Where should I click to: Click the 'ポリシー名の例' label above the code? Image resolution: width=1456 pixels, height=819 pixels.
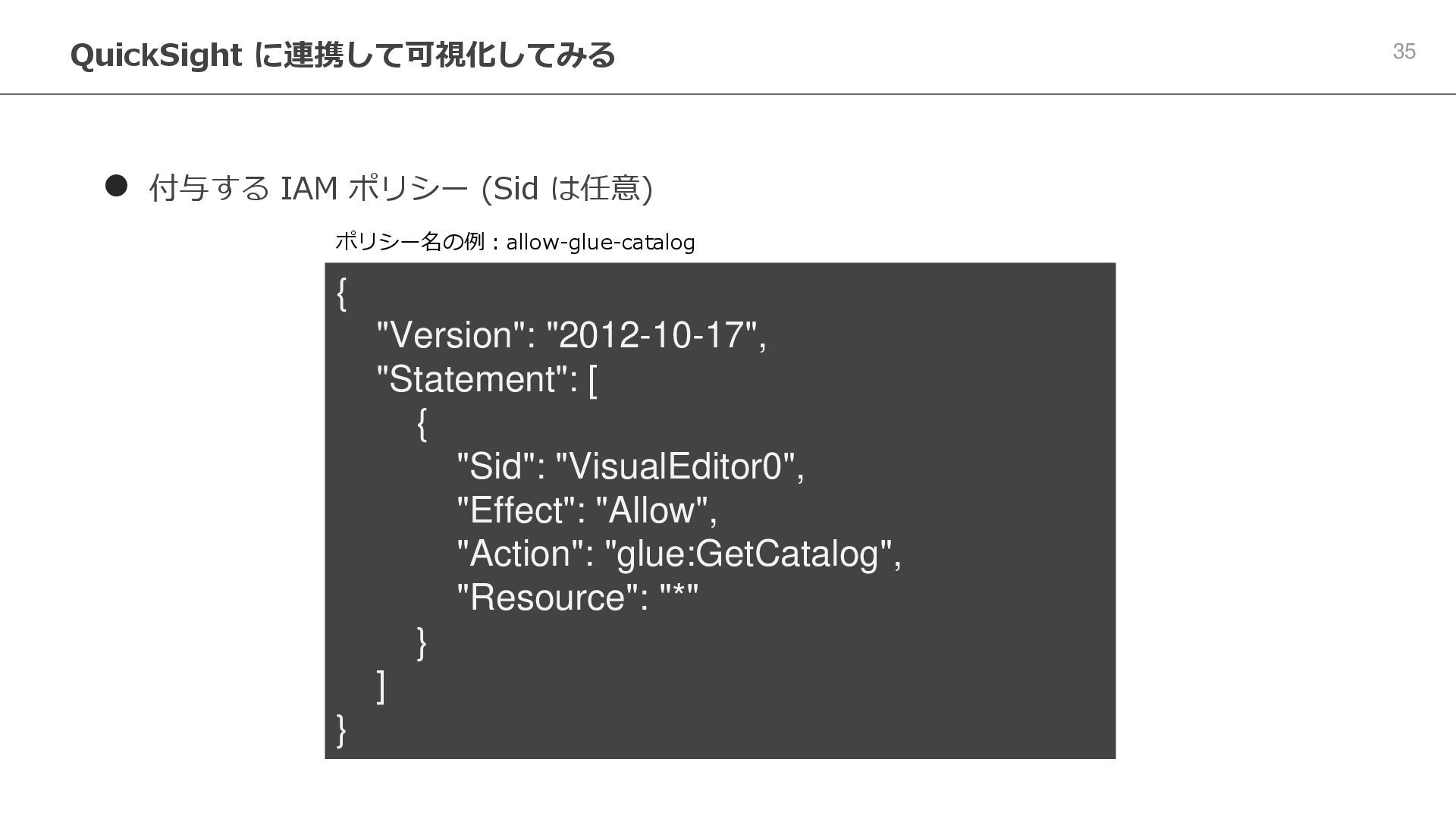(409, 242)
